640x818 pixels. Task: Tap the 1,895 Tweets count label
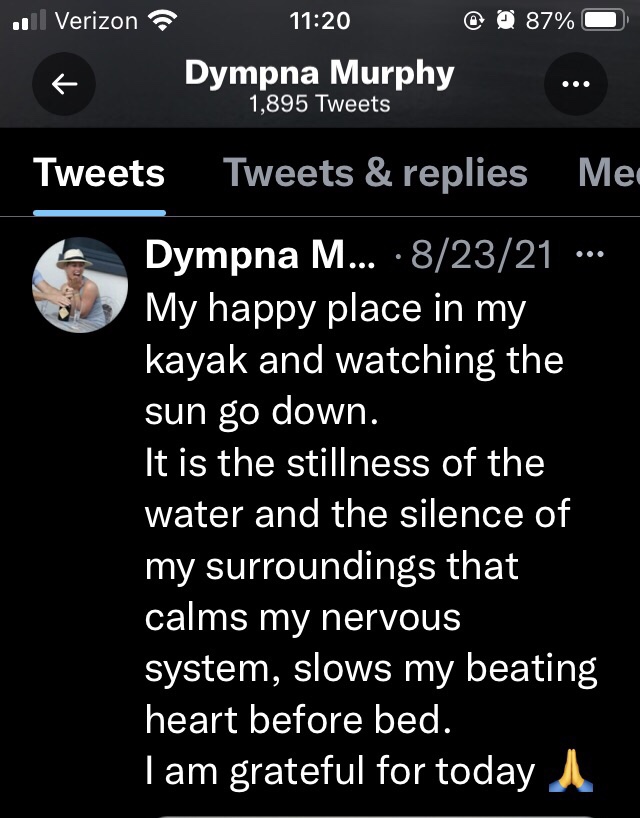click(319, 104)
